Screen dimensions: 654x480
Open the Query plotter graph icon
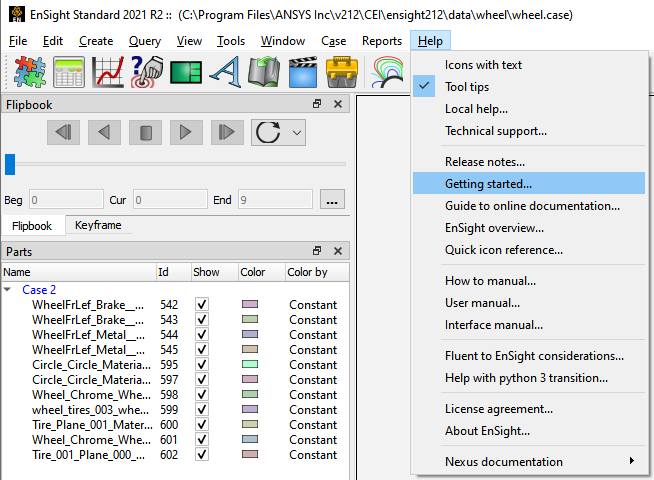coord(108,72)
